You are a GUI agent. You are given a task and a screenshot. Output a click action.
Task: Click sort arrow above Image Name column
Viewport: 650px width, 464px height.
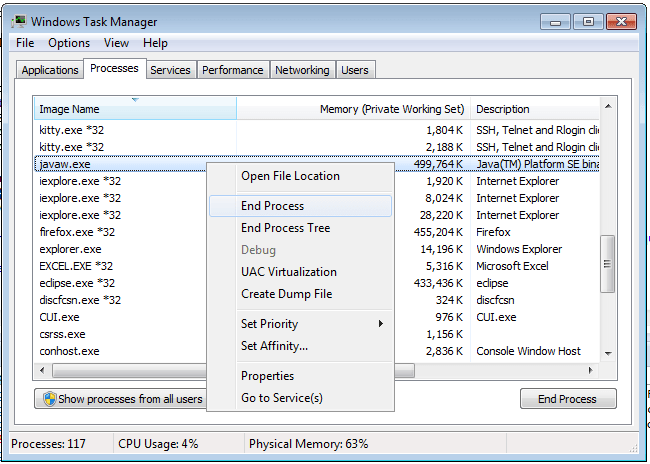[134, 100]
